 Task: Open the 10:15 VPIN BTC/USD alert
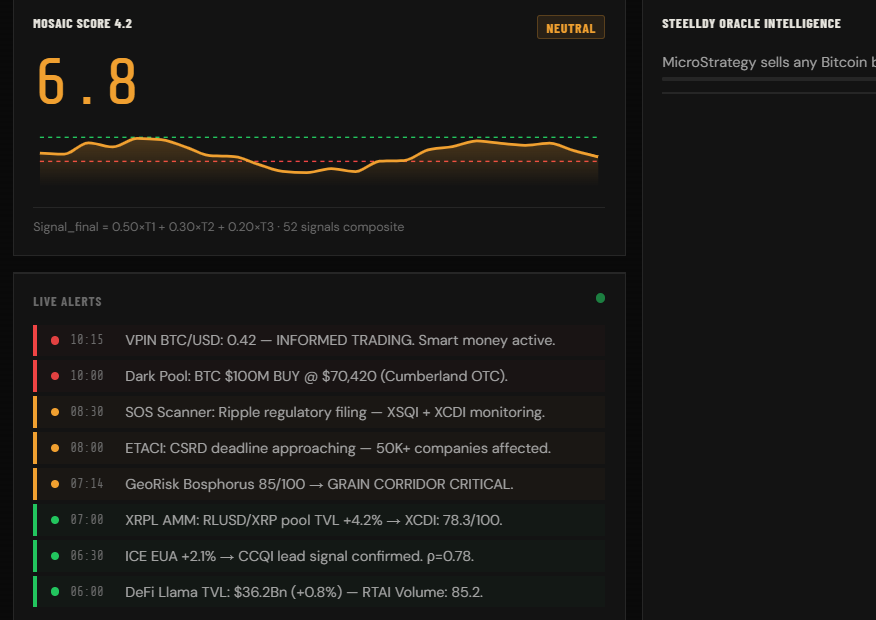point(319,340)
